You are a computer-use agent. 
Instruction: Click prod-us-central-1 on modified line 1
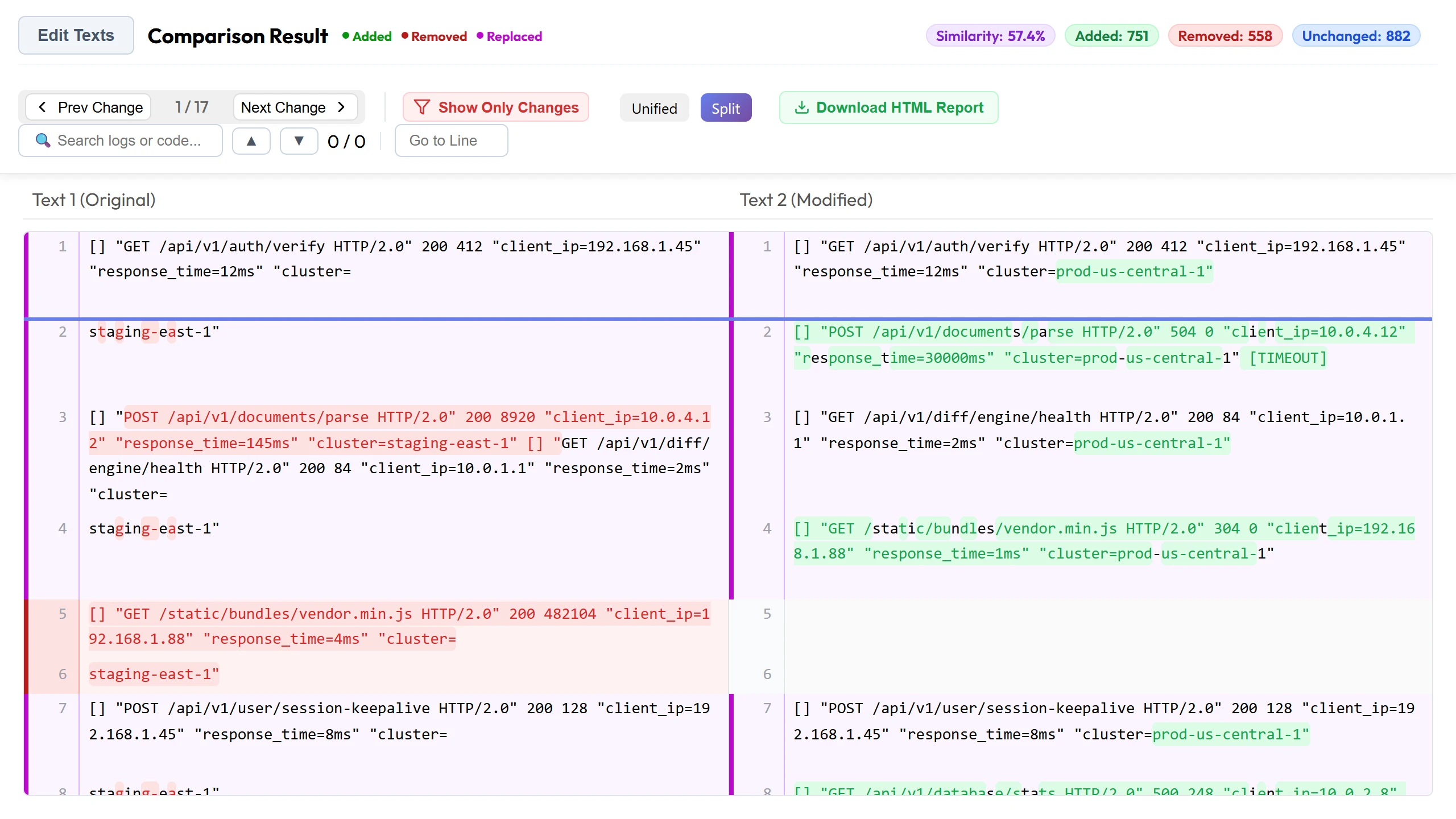[x=1134, y=271]
